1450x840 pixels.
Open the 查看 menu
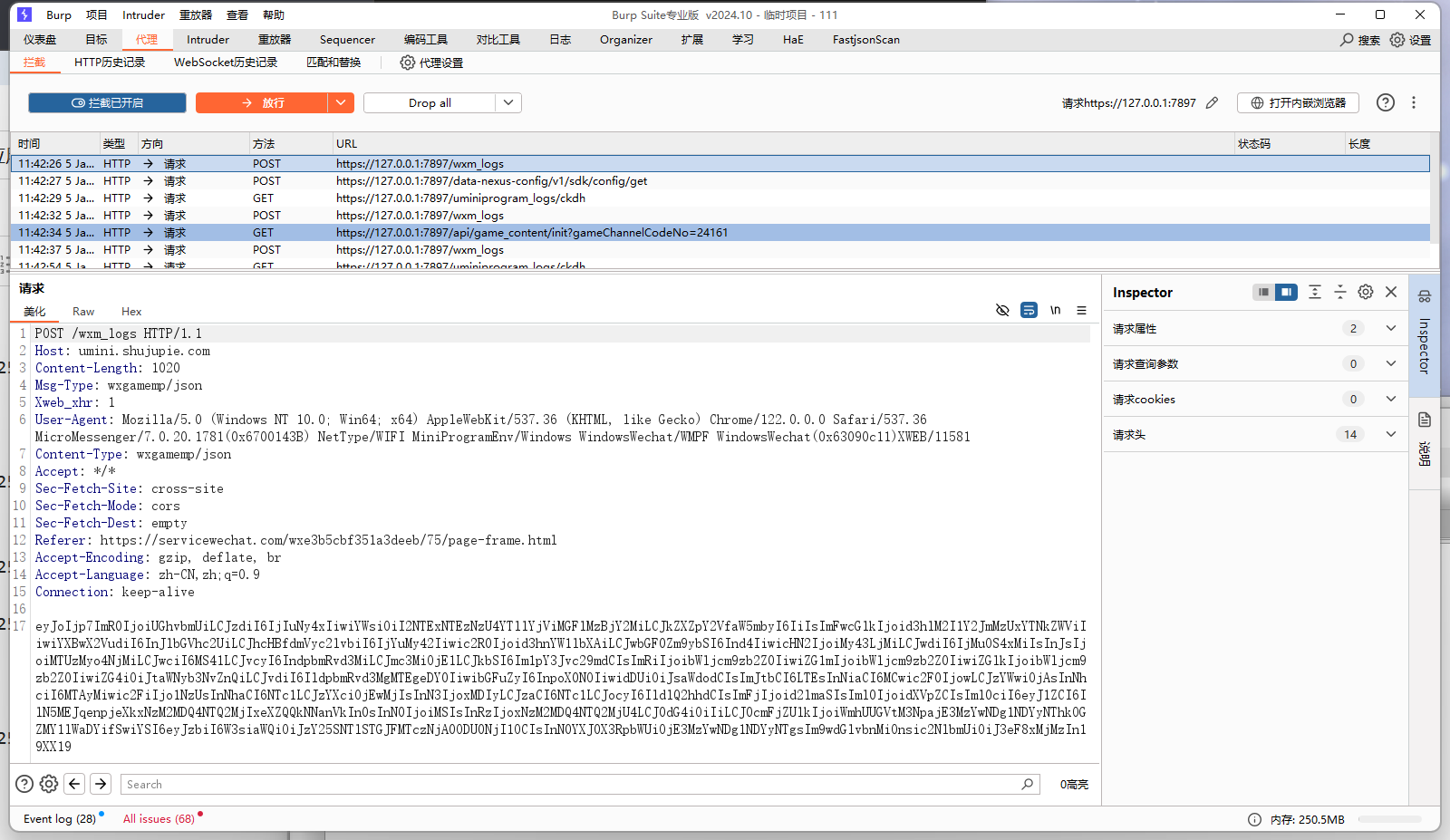[x=237, y=14]
